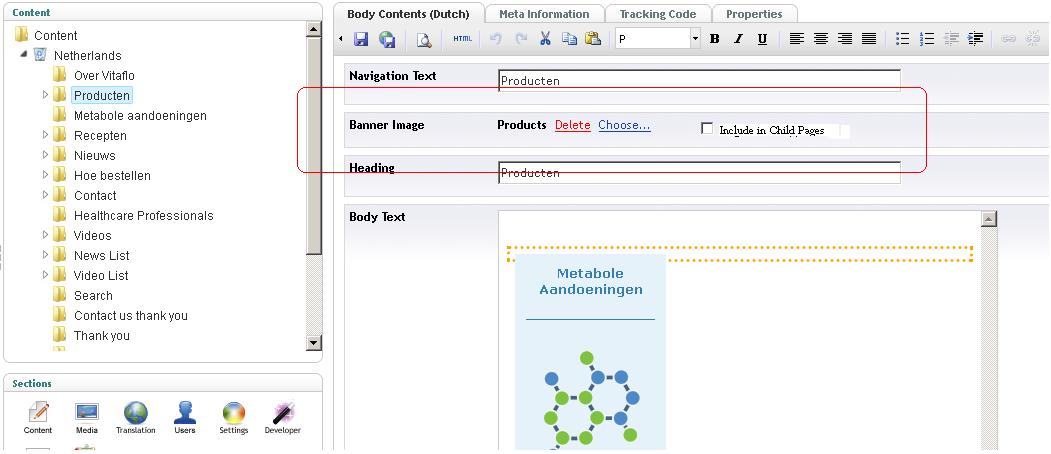Image resolution: width=1051 pixels, height=454 pixels.
Task: Open the Properties tab
Action: [754, 14]
